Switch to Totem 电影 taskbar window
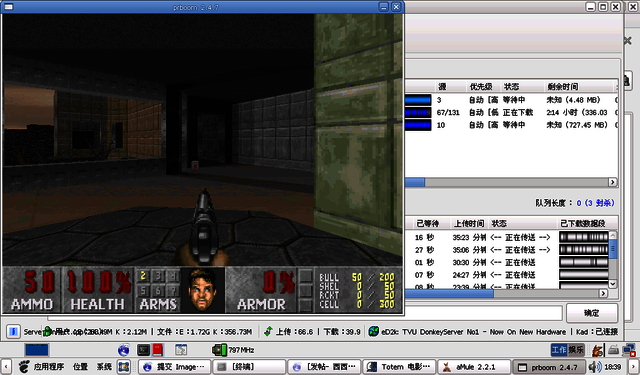Image resolution: width=640 pixels, height=375 pixels. point(399,367)
